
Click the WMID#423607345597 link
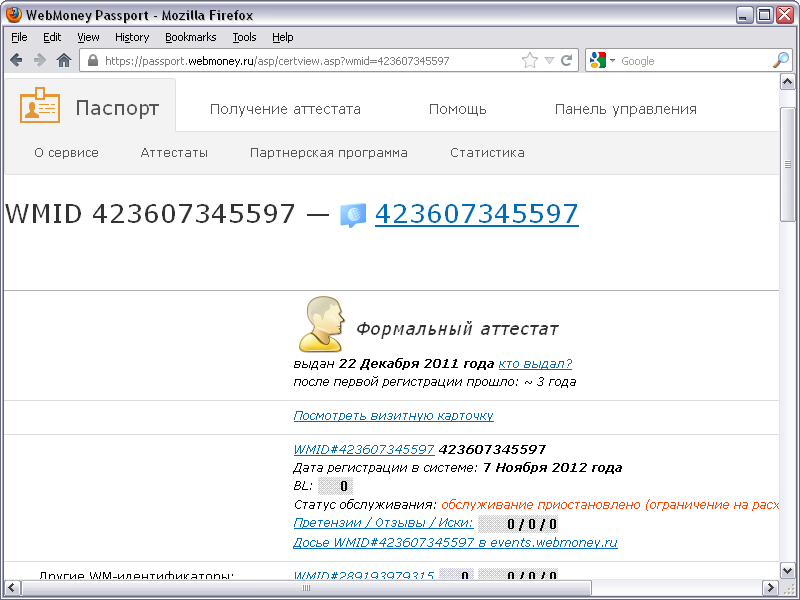[364, 449]
